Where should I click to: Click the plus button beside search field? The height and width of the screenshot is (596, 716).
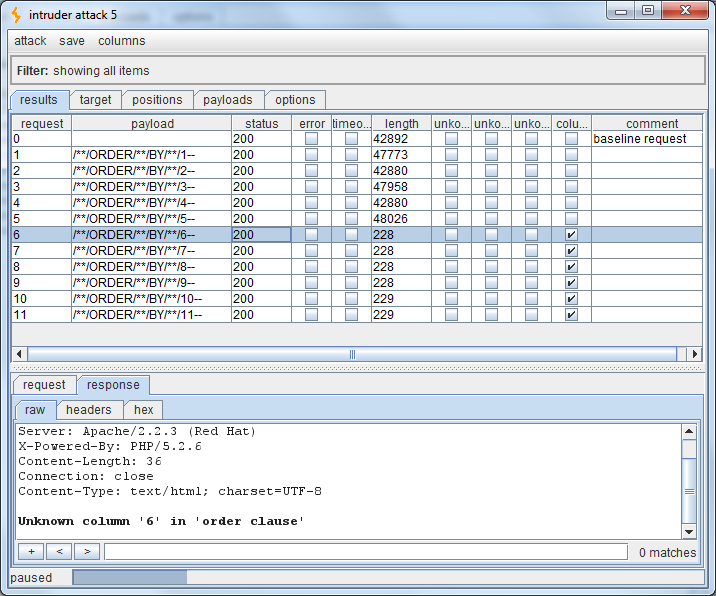pyautogui.click(x=31, y=552)
